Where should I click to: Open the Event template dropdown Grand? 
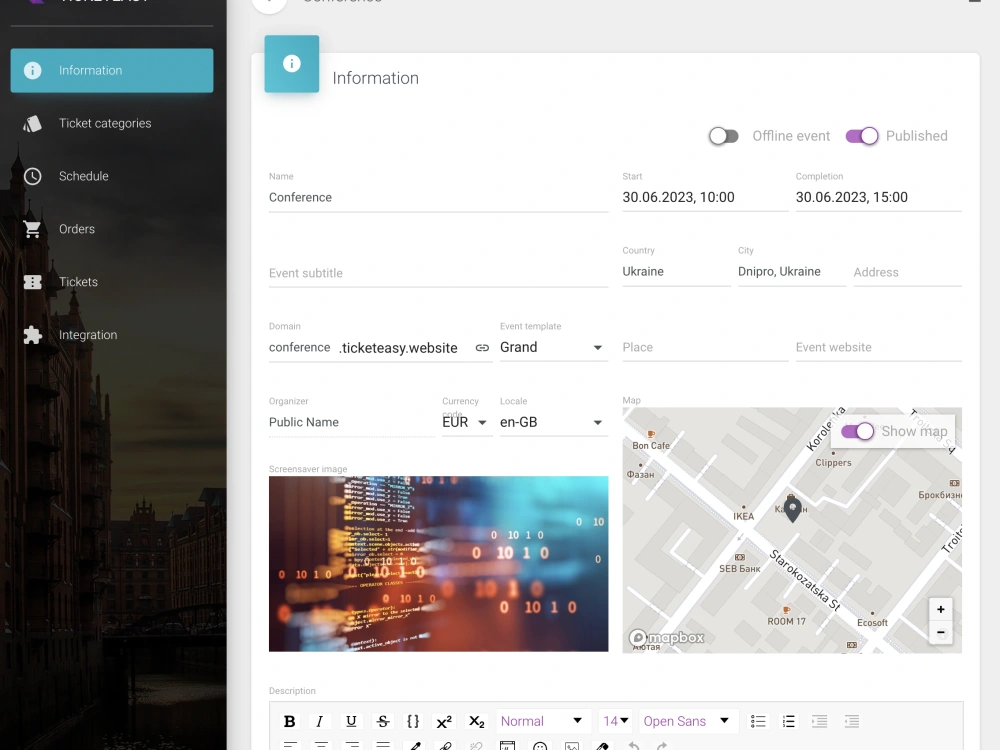554,348
